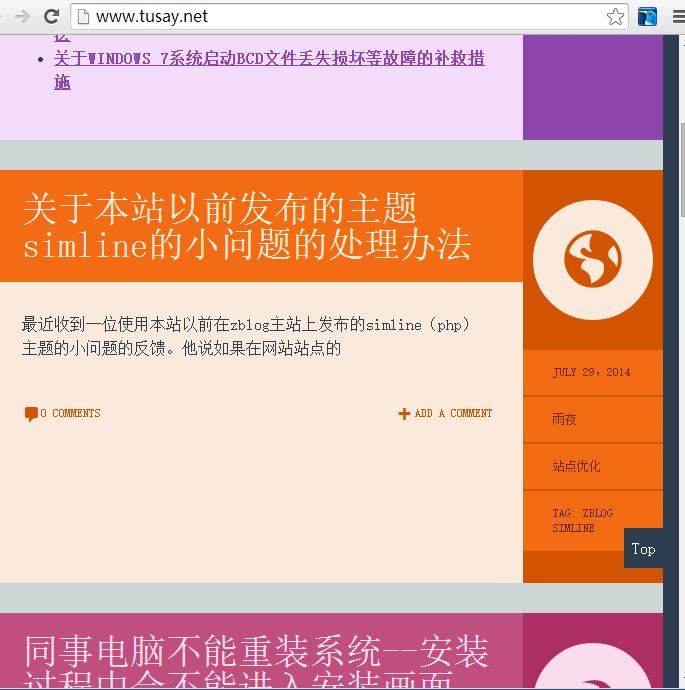Open the ZBLOG tag link
The image size is (685, 690).
pyautogui.click(x=597, y=513)
